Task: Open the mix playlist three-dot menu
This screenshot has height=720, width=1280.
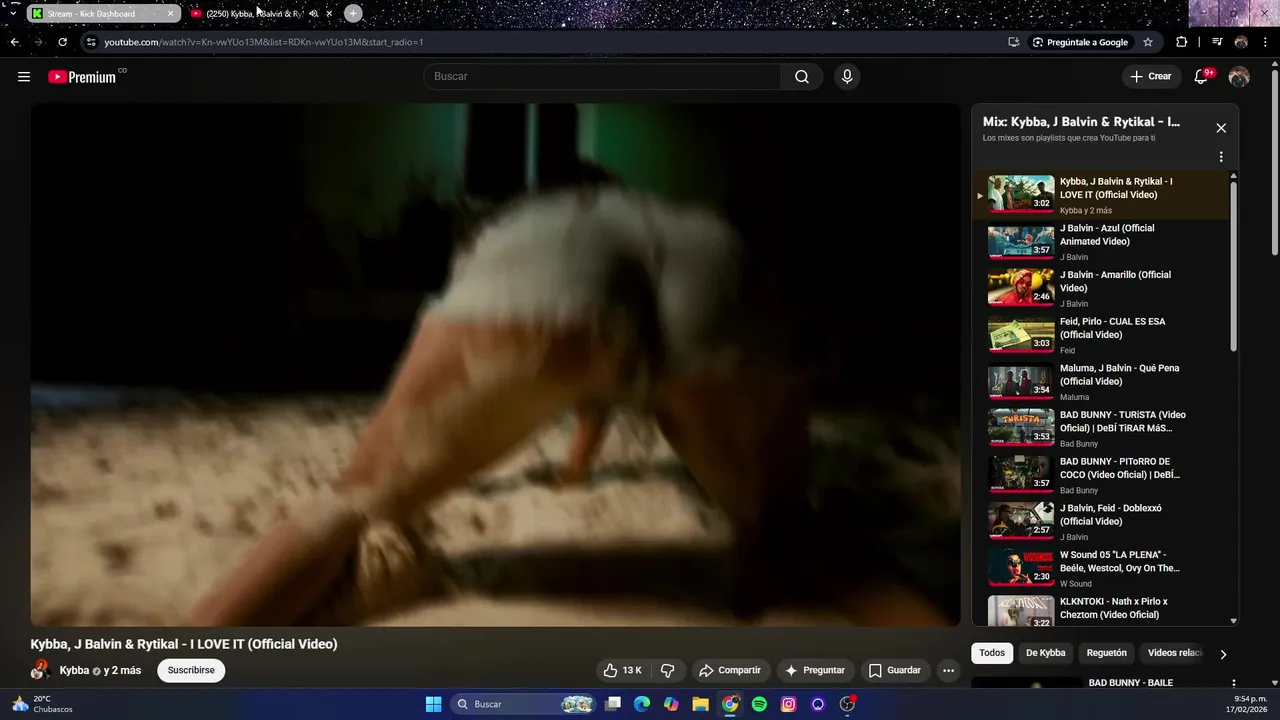Action: pyautogui.click(x=1221, y=157)
